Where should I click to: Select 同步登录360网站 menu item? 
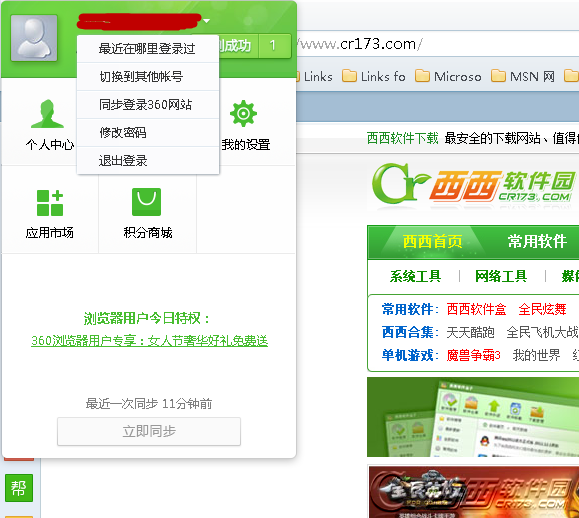[148, 104]
